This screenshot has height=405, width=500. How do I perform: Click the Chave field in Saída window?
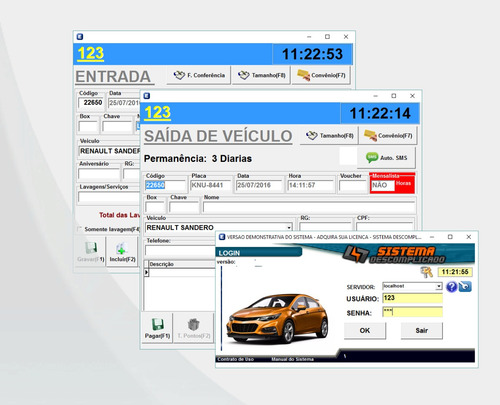pos(184,208)
